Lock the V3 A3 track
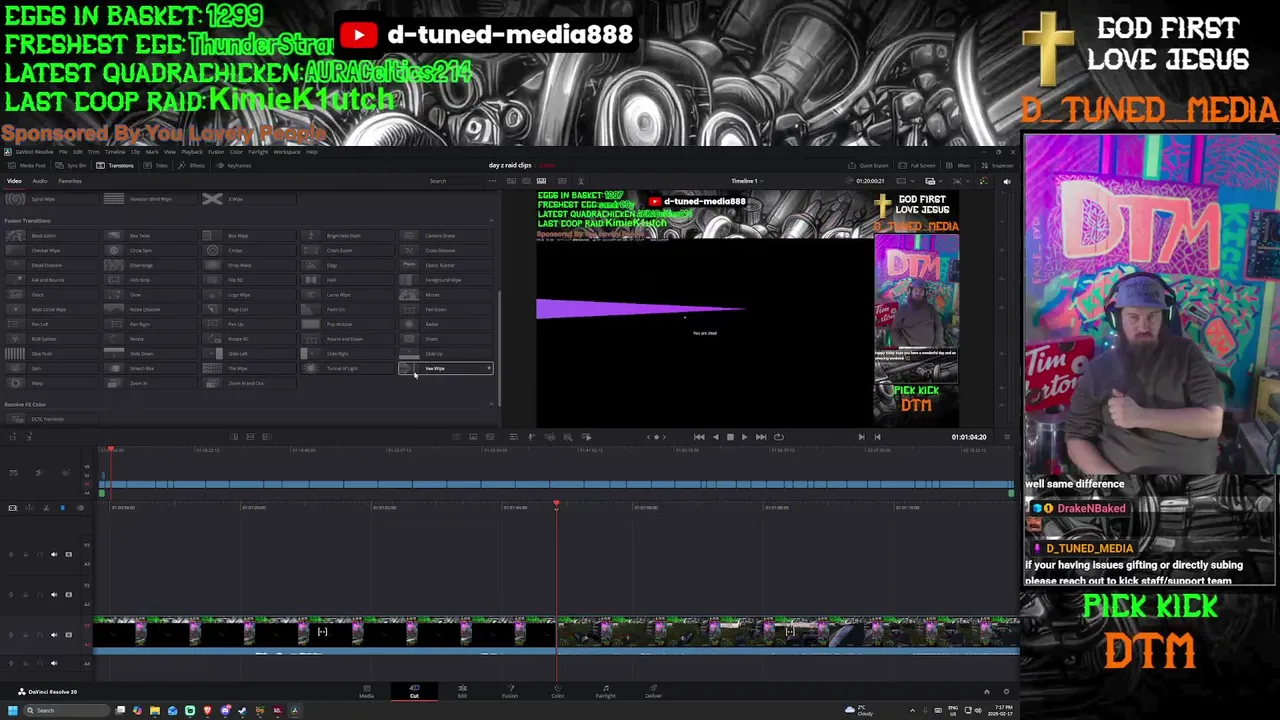The image size is (1280, 720). 25,554
